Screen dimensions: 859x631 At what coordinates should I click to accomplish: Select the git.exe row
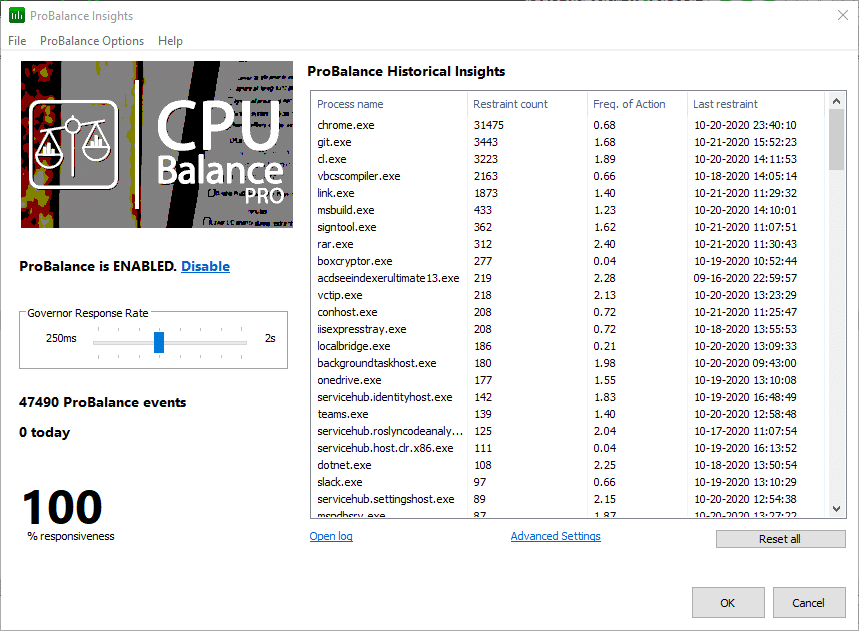tap(570, 142)
